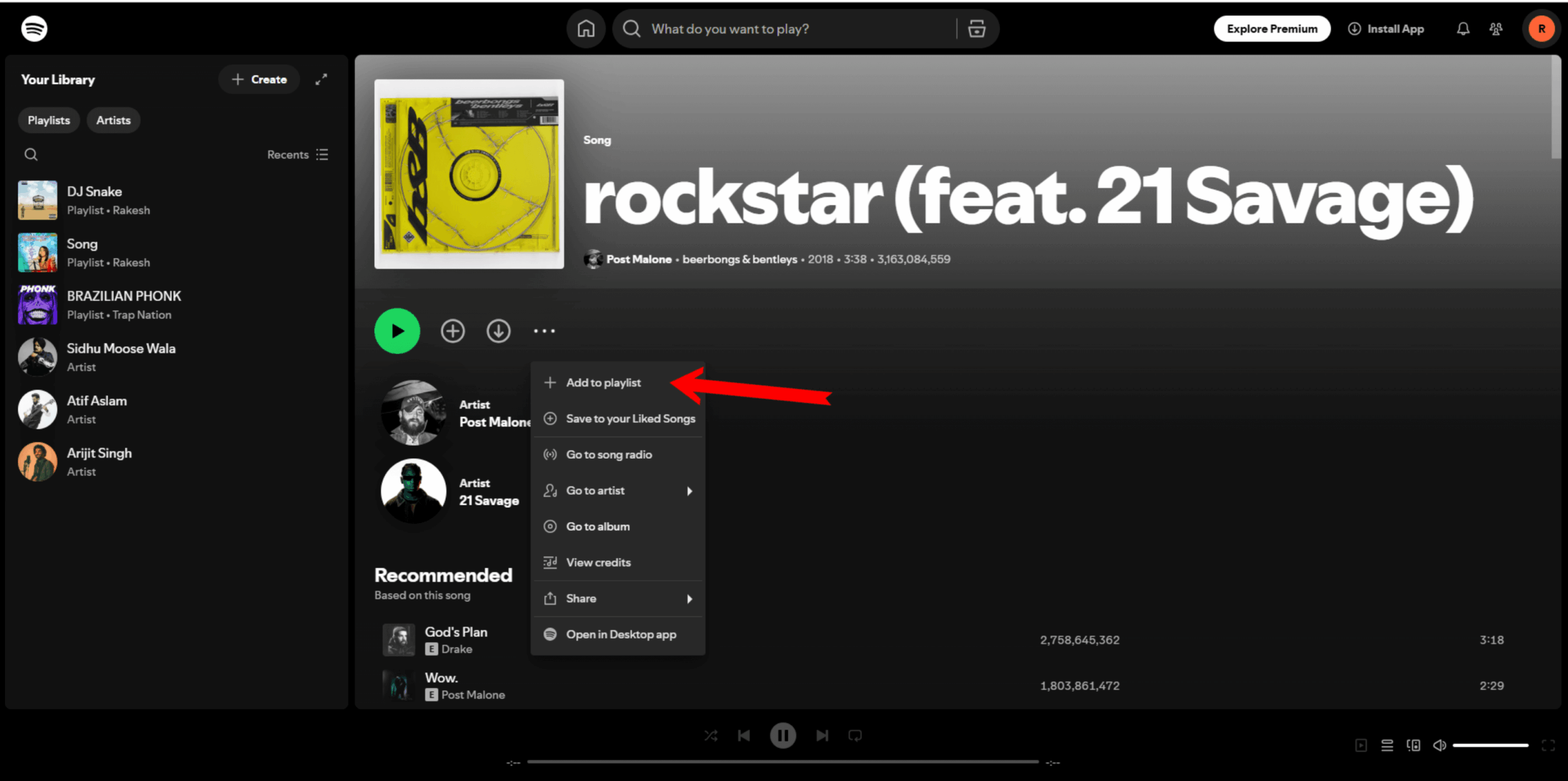Image resolution: width=1568 pixels, height=781 pixels.
Task: Select Add to playlist menu item
Action: pos(617,383)
